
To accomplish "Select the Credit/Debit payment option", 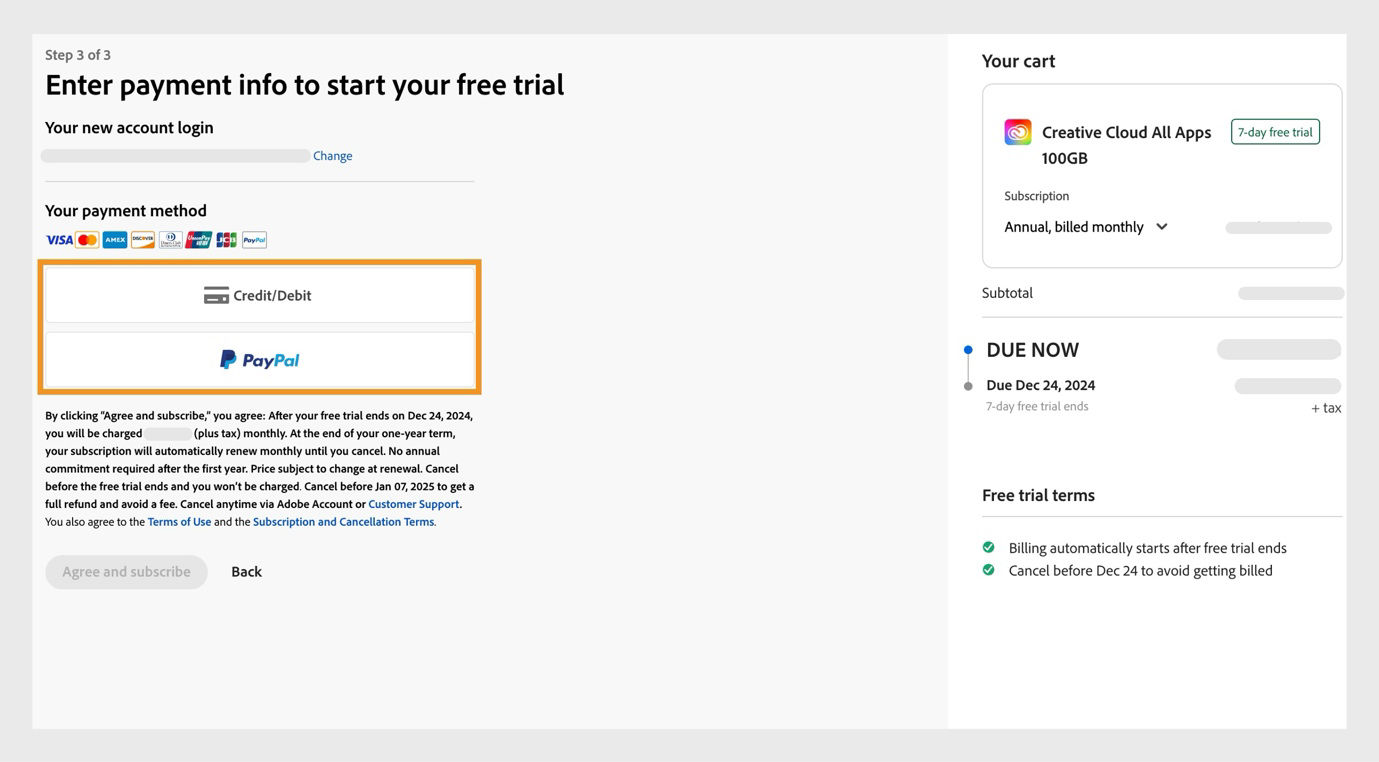I will point(260,295).
